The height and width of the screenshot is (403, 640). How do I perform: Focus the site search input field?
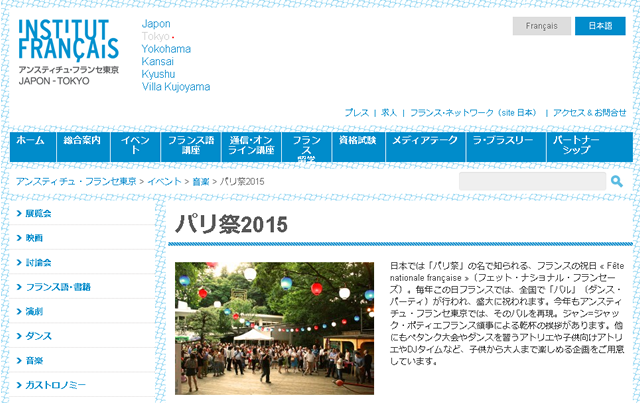tap(532, 181)
